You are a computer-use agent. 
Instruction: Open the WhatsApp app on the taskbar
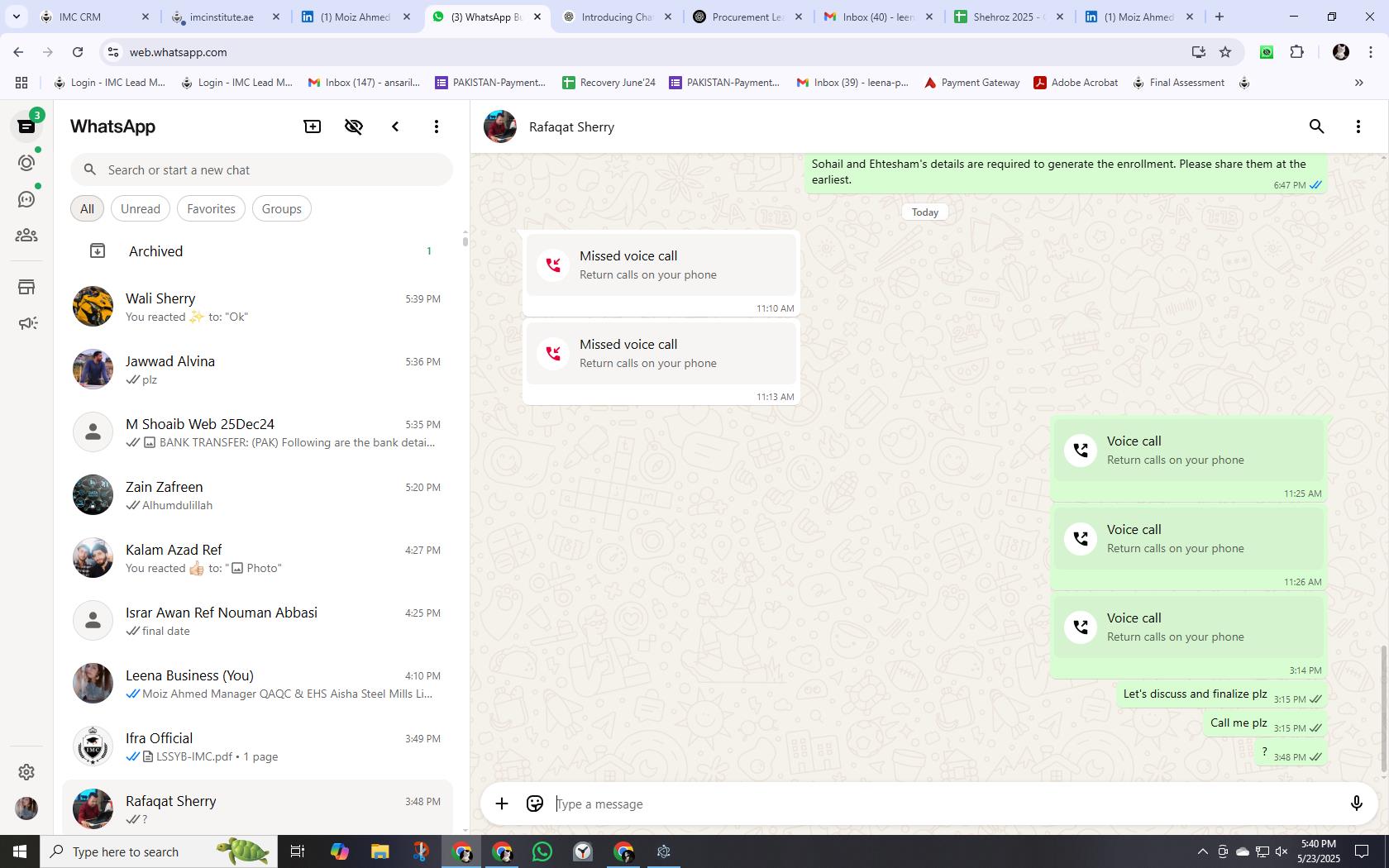pyautogui.click(x=542, y=851)
